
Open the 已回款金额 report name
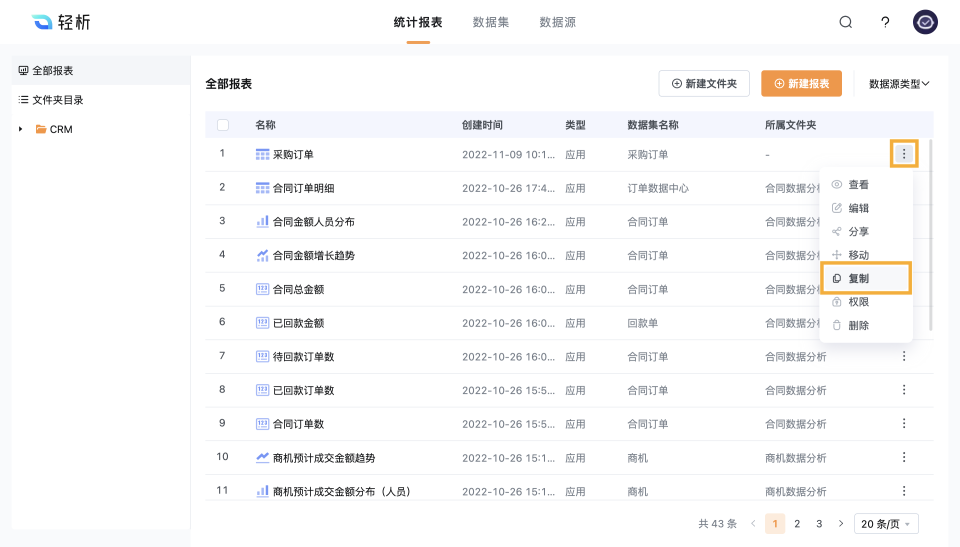pyautogui.click(x=298, y=323)
